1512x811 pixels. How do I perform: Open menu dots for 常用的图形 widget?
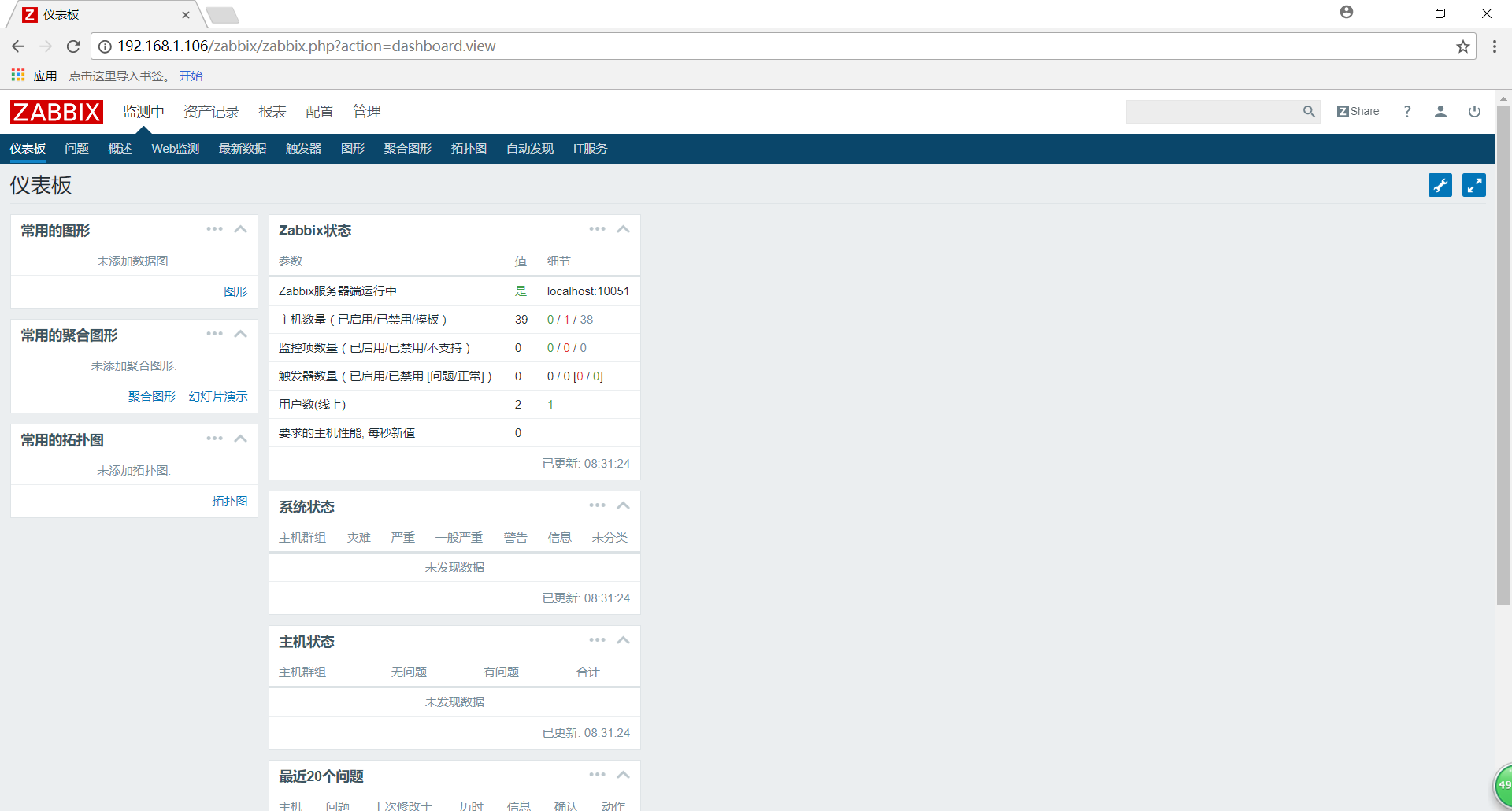pos(214,229)
